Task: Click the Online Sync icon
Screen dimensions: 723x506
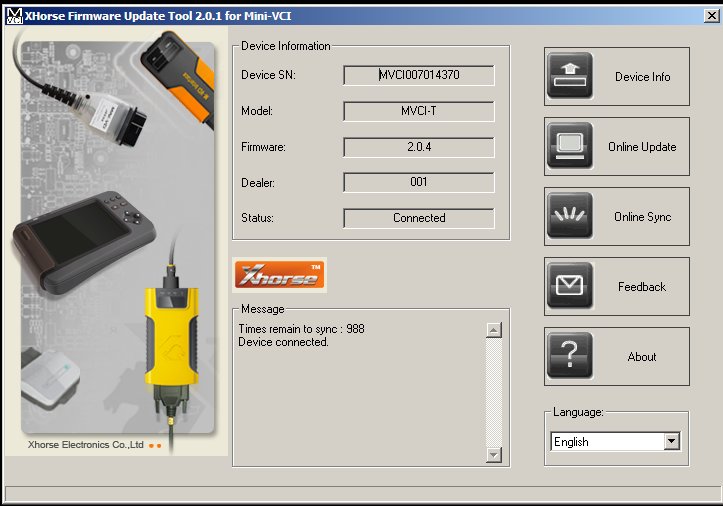Action: click(x=569, y=216)
